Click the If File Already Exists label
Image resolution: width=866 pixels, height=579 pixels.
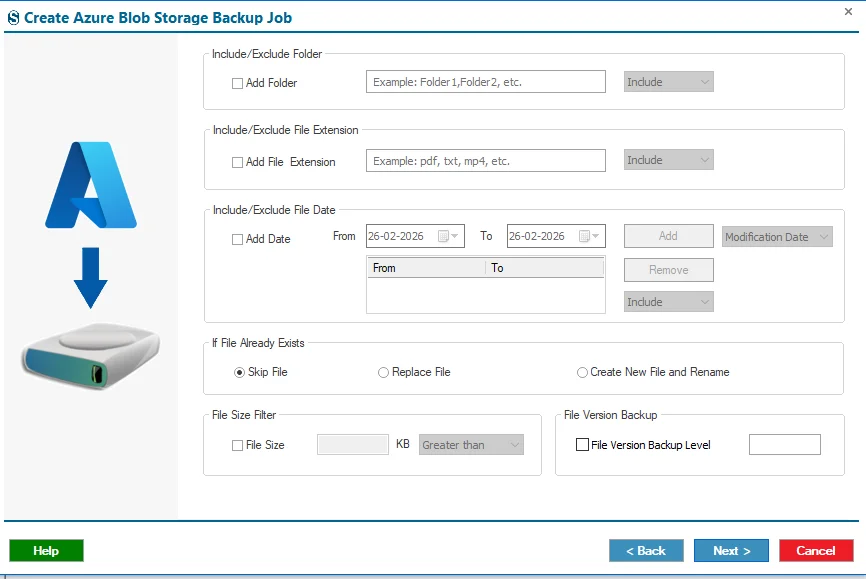(x=258, y=343)
